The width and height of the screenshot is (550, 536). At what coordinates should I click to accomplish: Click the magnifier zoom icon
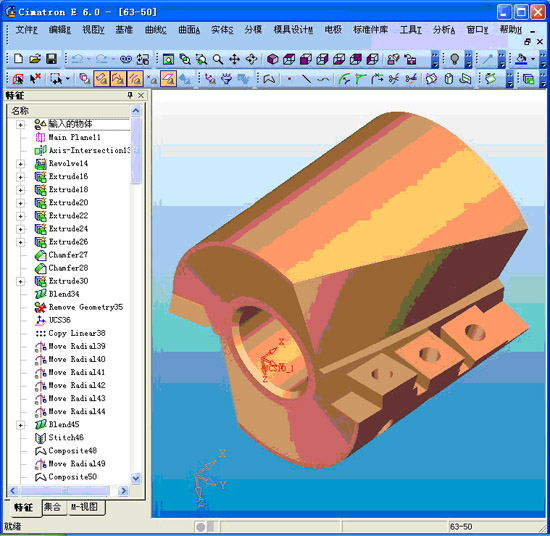[x=218, y=59]
